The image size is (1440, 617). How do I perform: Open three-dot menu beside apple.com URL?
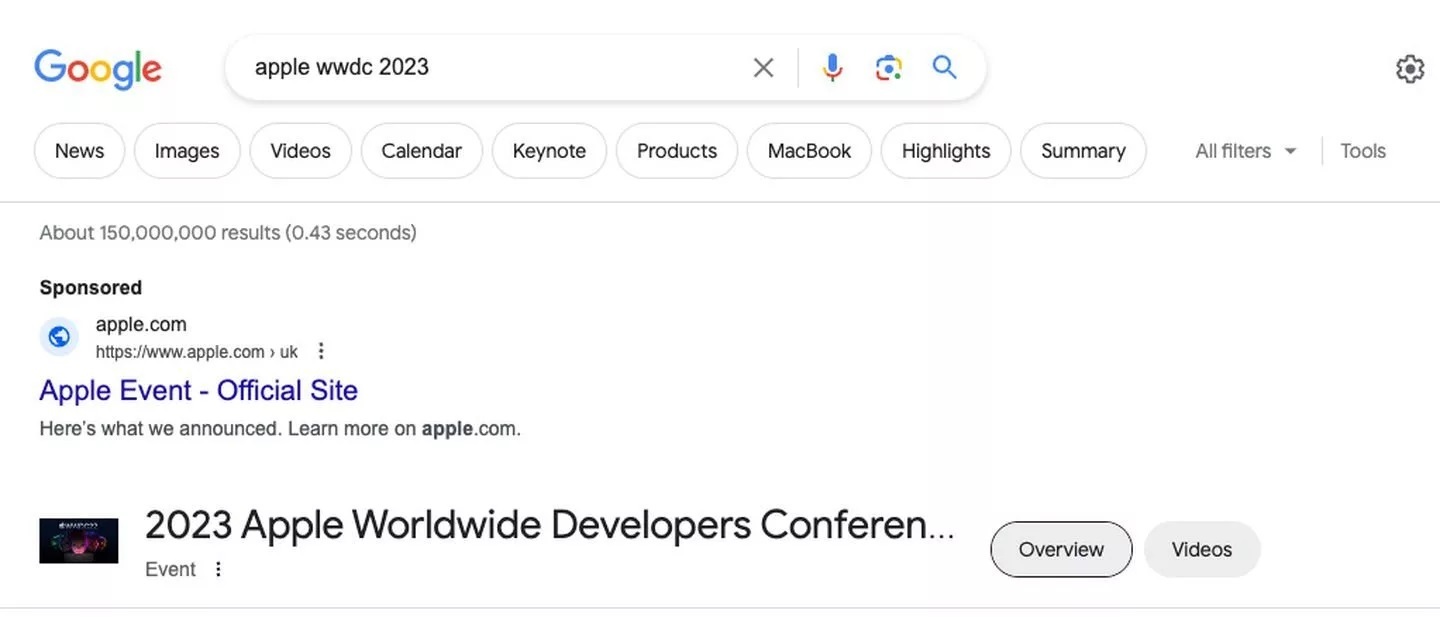[x=321, y=351]
